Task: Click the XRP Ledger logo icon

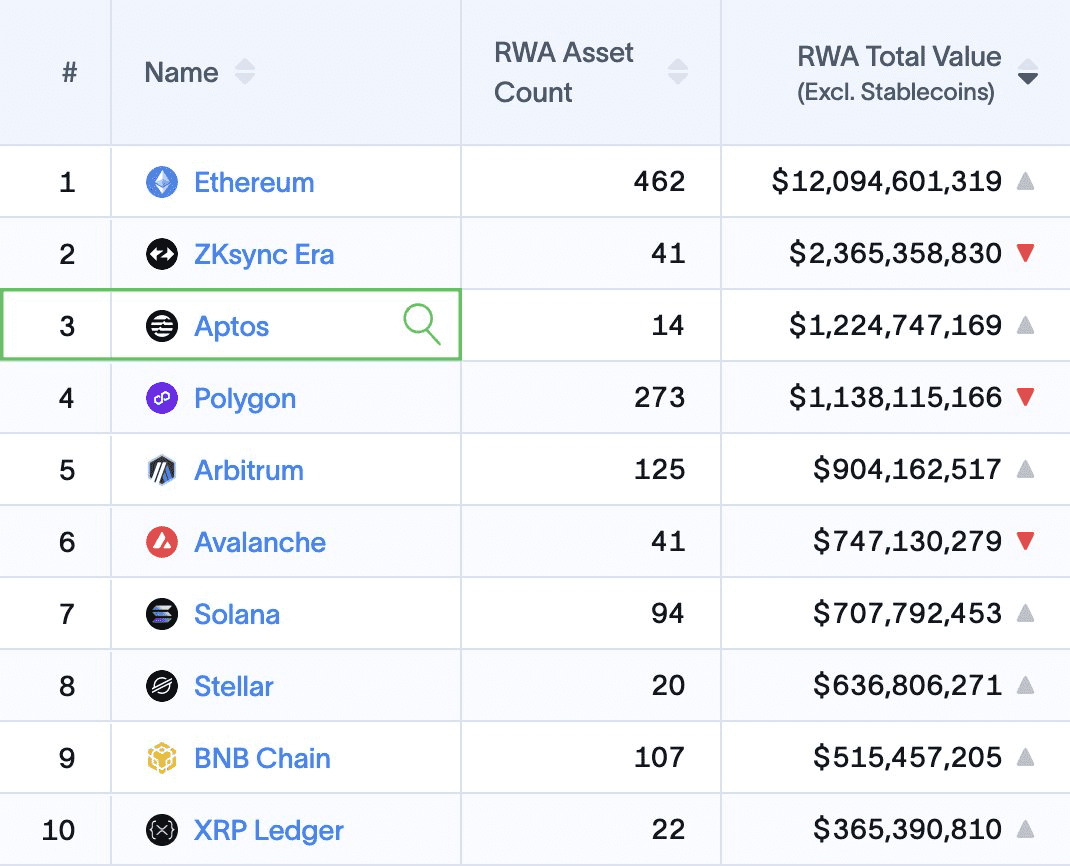Action: pos(162,830)
